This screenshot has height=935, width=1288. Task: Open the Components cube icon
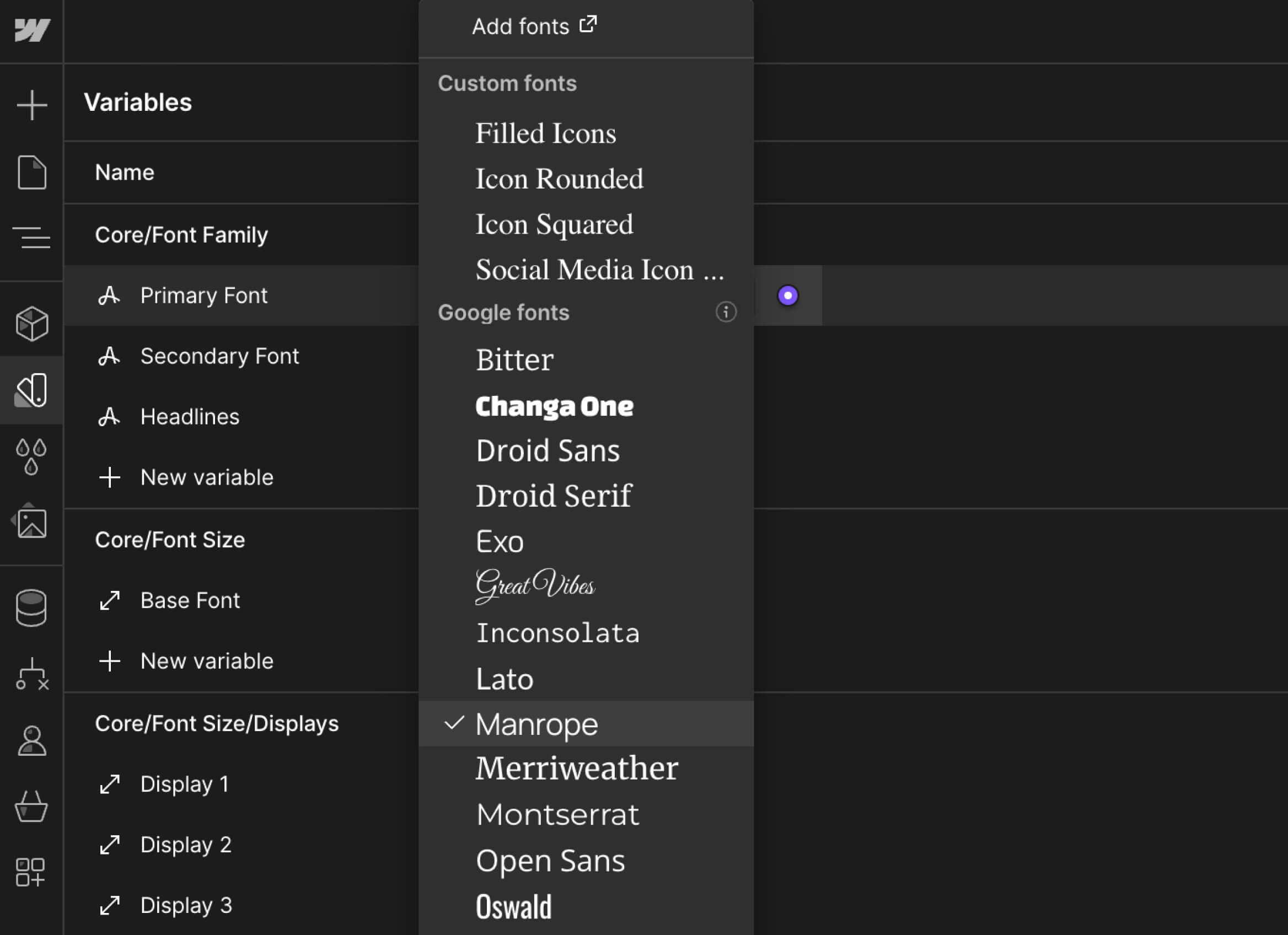click(x=31, y=324)
